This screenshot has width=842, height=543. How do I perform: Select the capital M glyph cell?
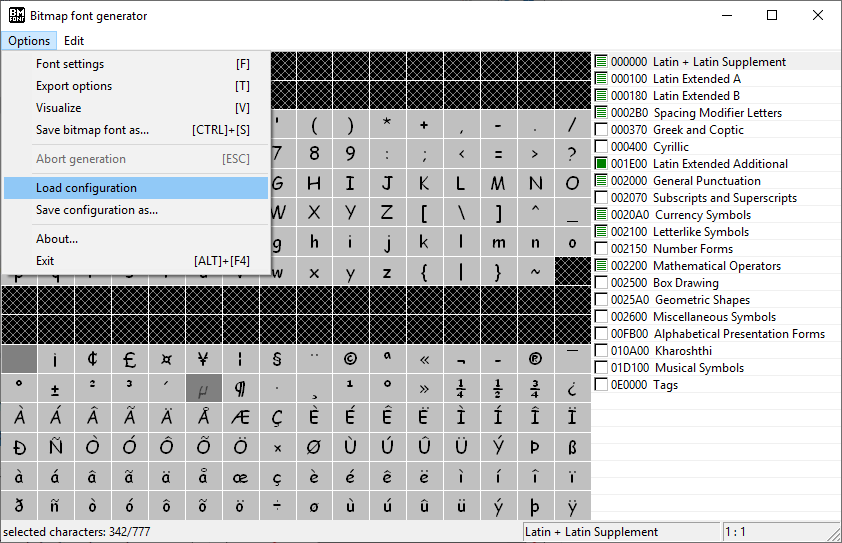click(x=498, y=183)
